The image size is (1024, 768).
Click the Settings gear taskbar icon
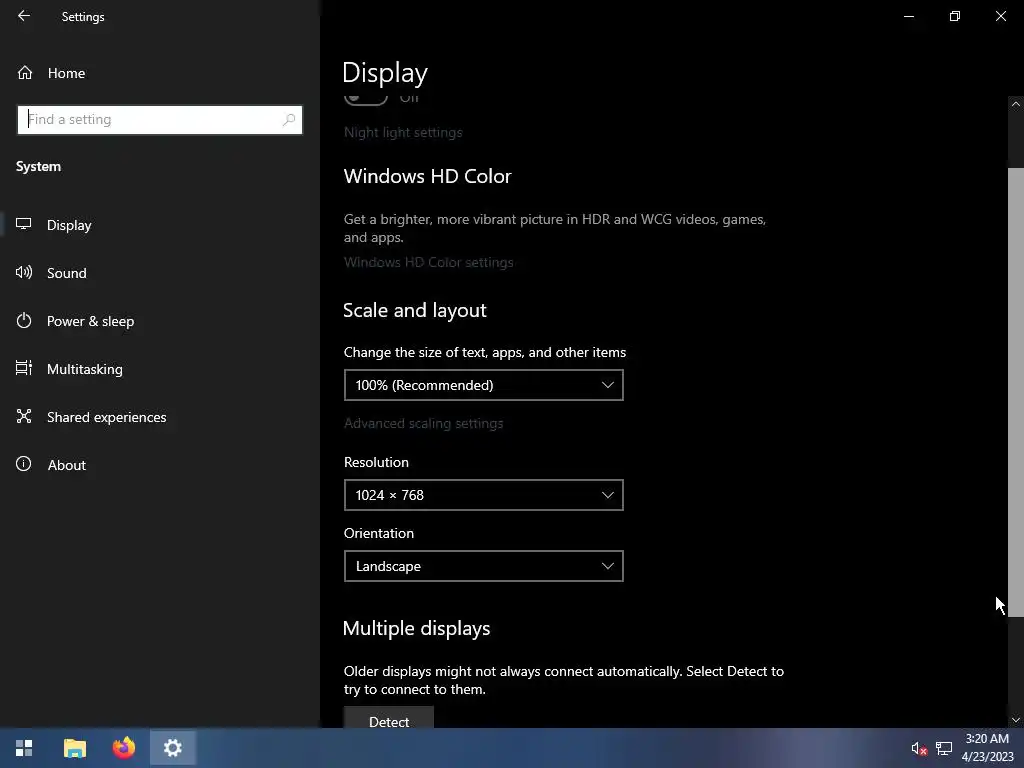(x=172, y=748)
